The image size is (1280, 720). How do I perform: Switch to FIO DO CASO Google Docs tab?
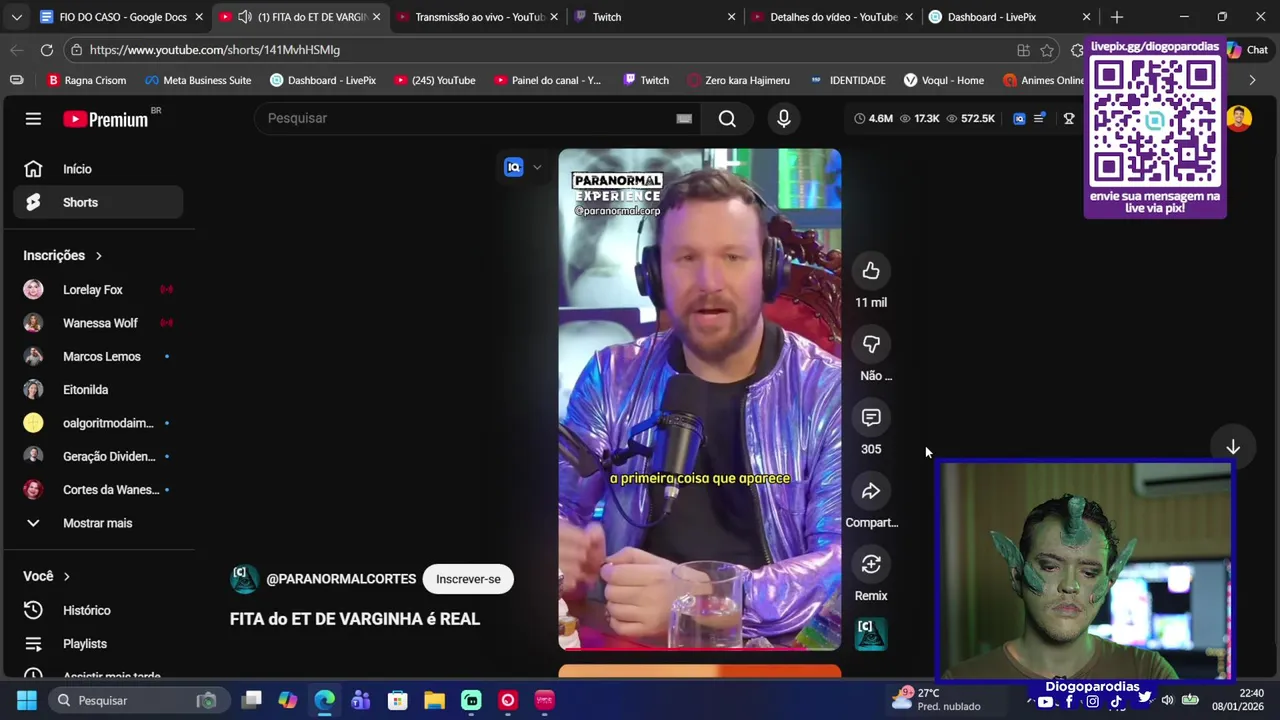pos(121,17)
